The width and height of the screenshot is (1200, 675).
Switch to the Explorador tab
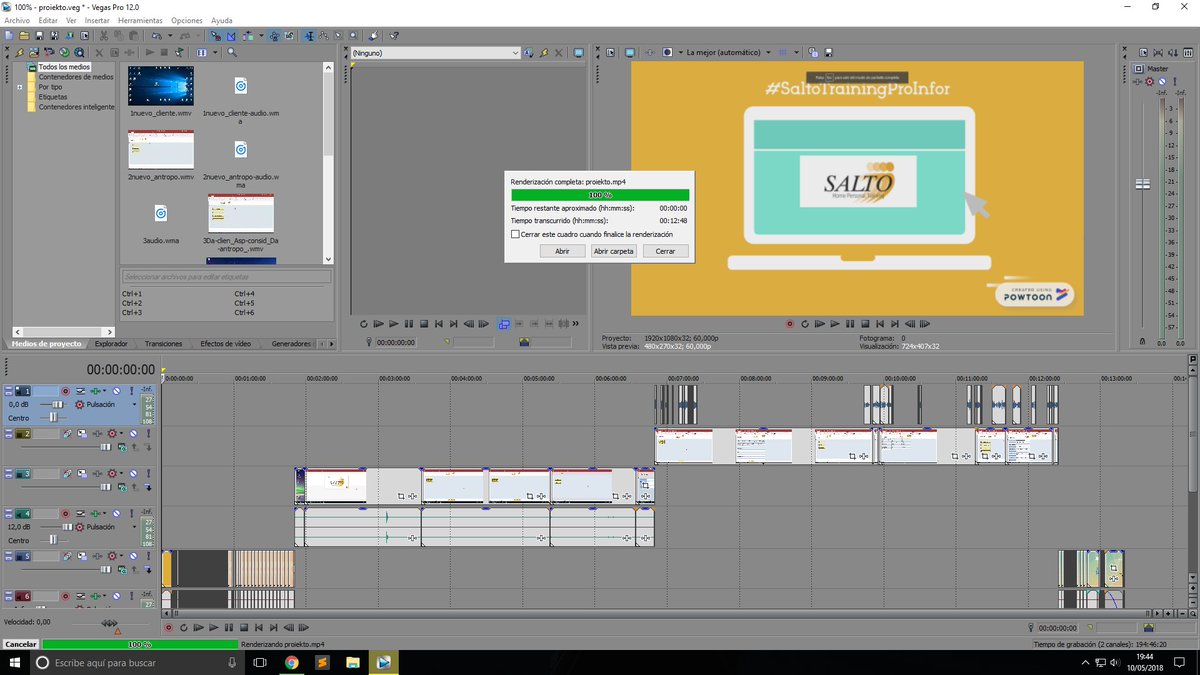coord(111,343)
